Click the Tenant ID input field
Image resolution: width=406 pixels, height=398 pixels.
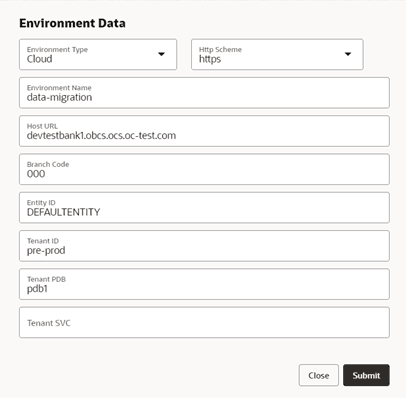pos(204,246)
